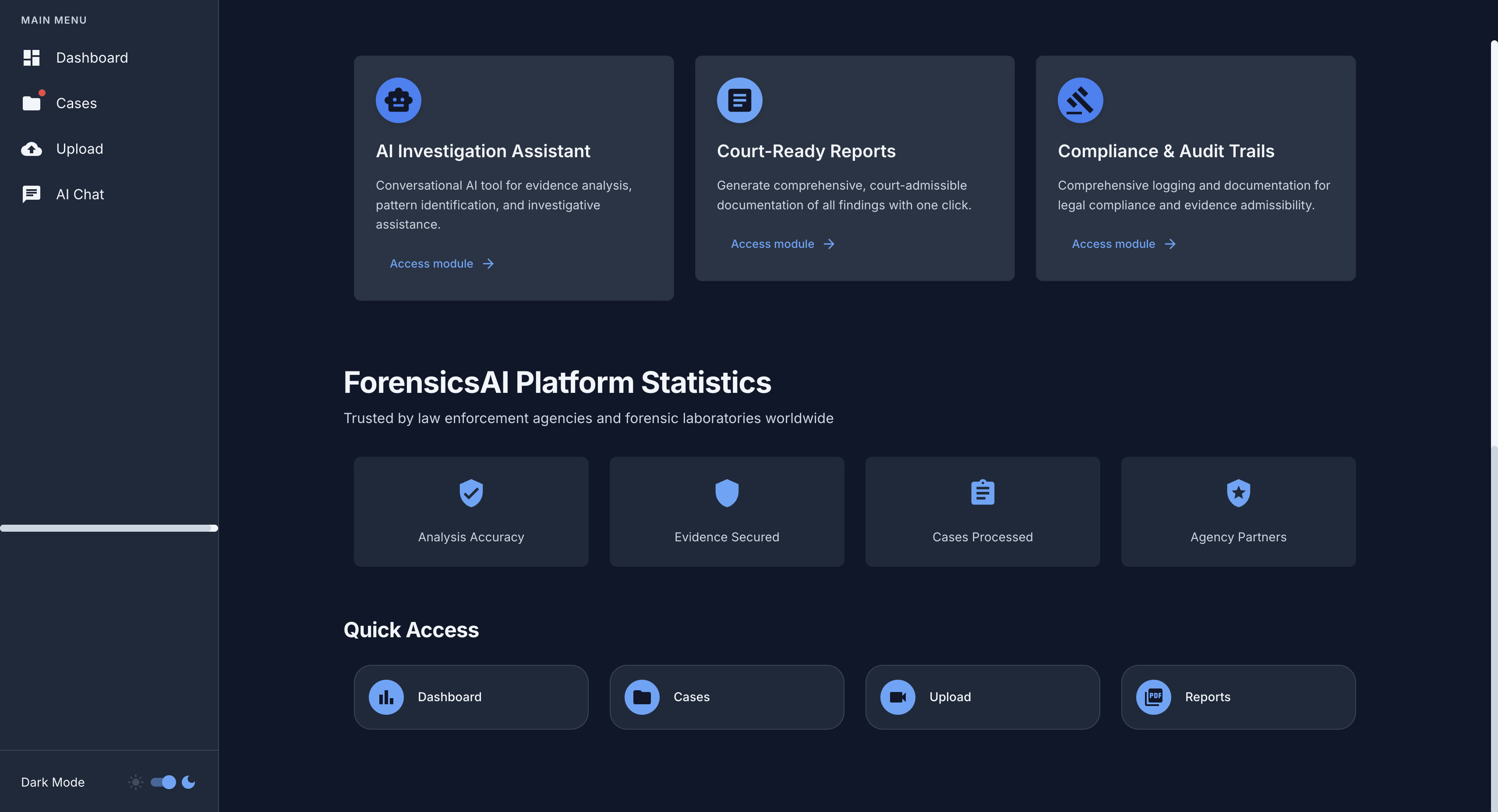Viewport: 1498px width, 812px height.
Task: Access module link under Court-Ready Reports
Action: [x=772, y=244]
